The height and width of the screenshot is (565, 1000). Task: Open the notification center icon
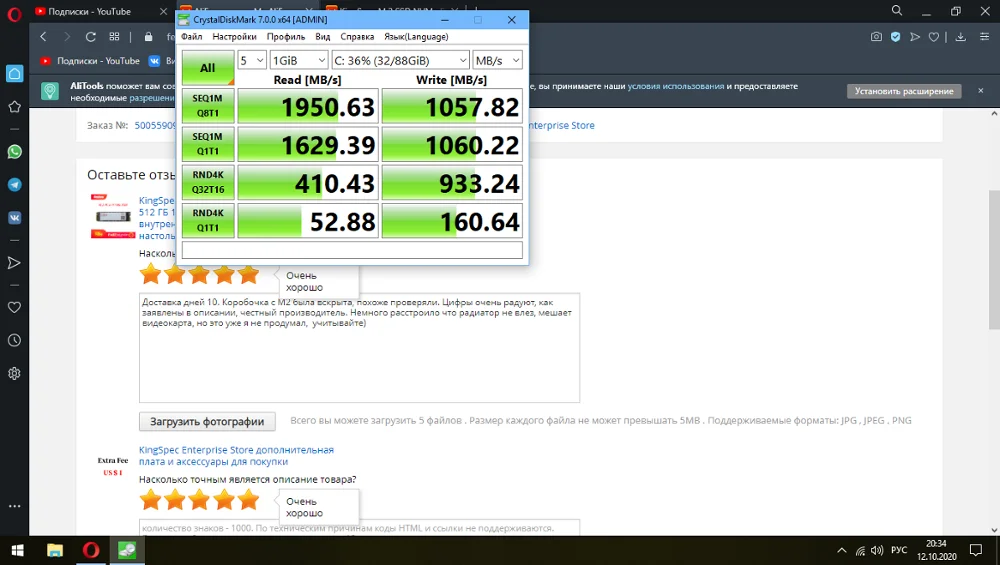(x=976, y=550)
